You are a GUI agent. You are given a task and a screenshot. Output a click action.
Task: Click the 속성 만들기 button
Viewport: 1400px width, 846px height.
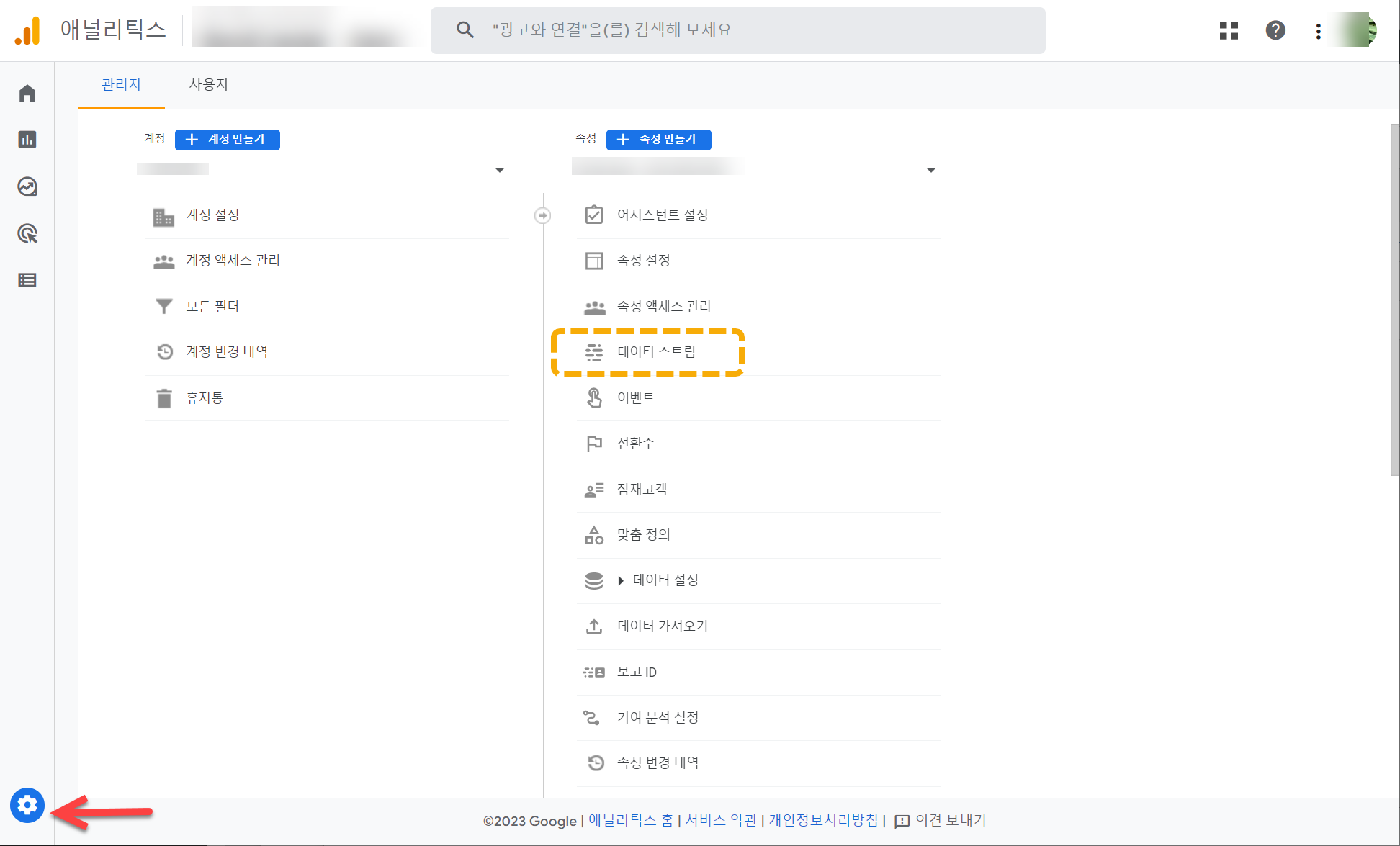[x=658, y=140]
